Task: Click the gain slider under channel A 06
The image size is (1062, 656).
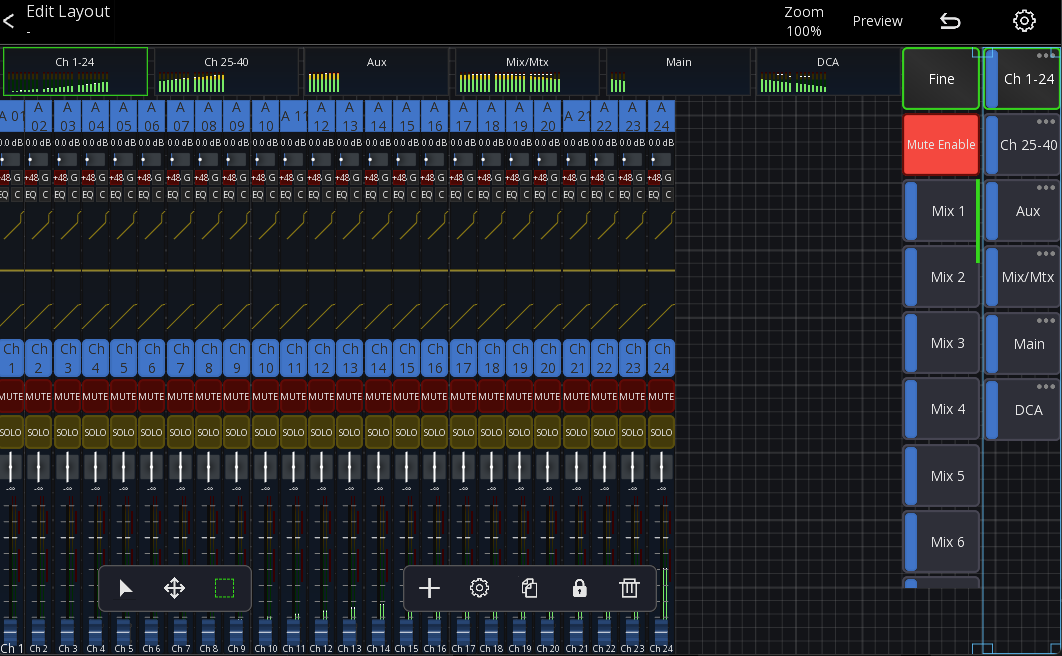Action: (x=151, y=160)
